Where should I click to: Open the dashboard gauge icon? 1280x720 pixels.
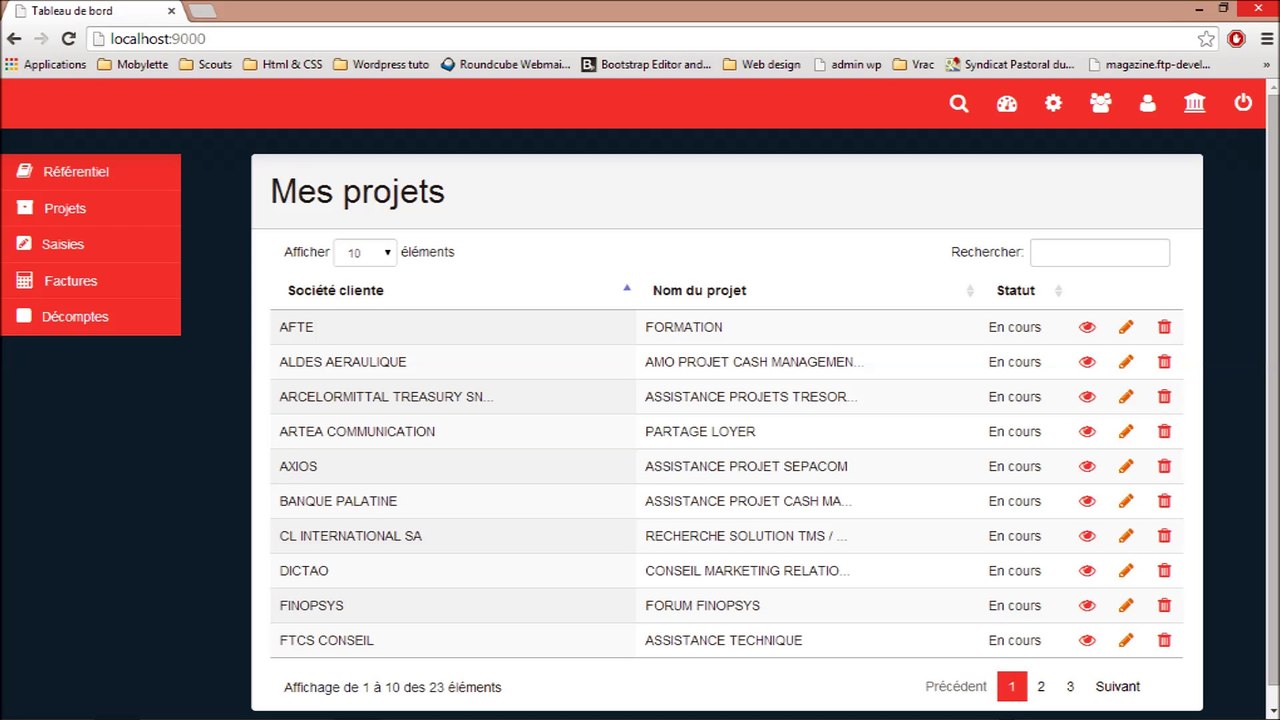1007,104
